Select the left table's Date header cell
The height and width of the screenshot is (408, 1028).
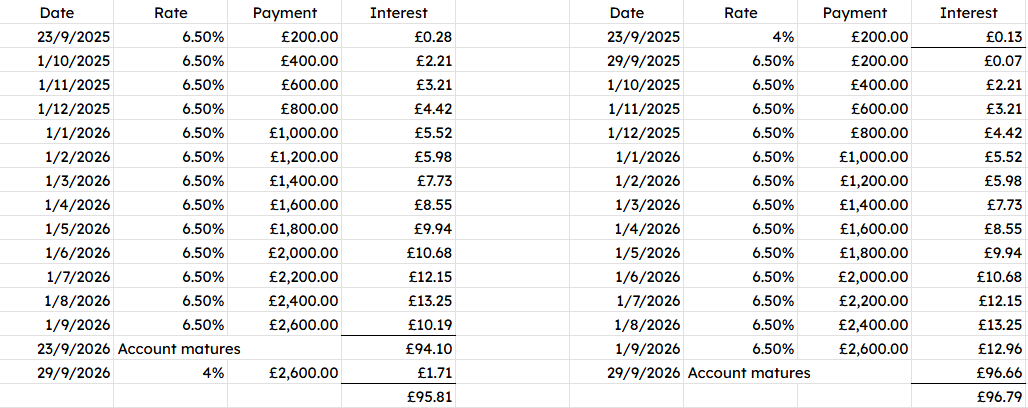coord(57,12)
